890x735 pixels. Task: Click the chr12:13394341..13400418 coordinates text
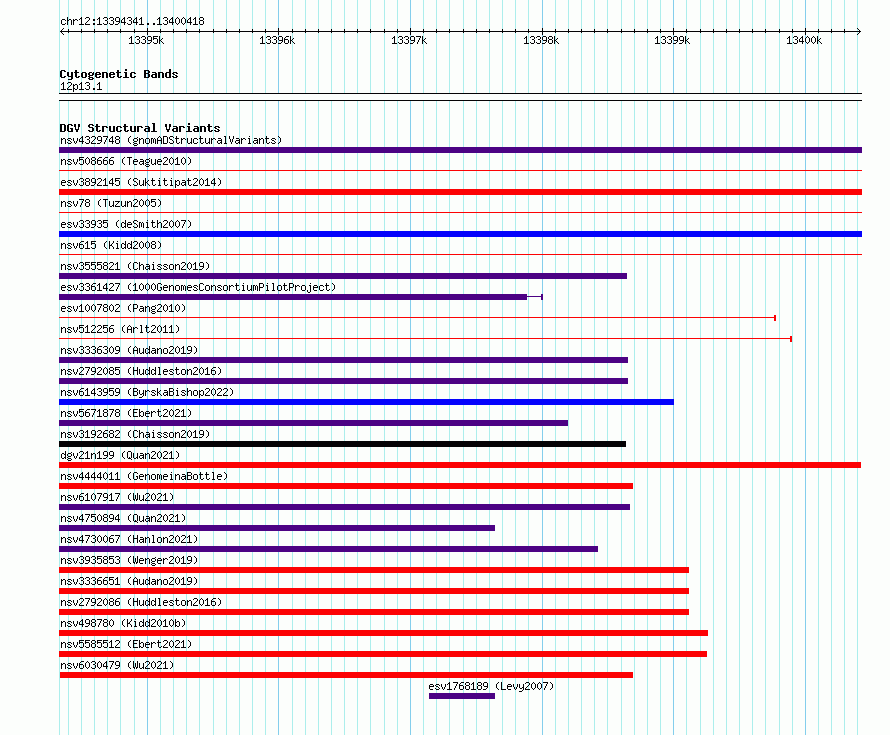click(x=132, y=21)
